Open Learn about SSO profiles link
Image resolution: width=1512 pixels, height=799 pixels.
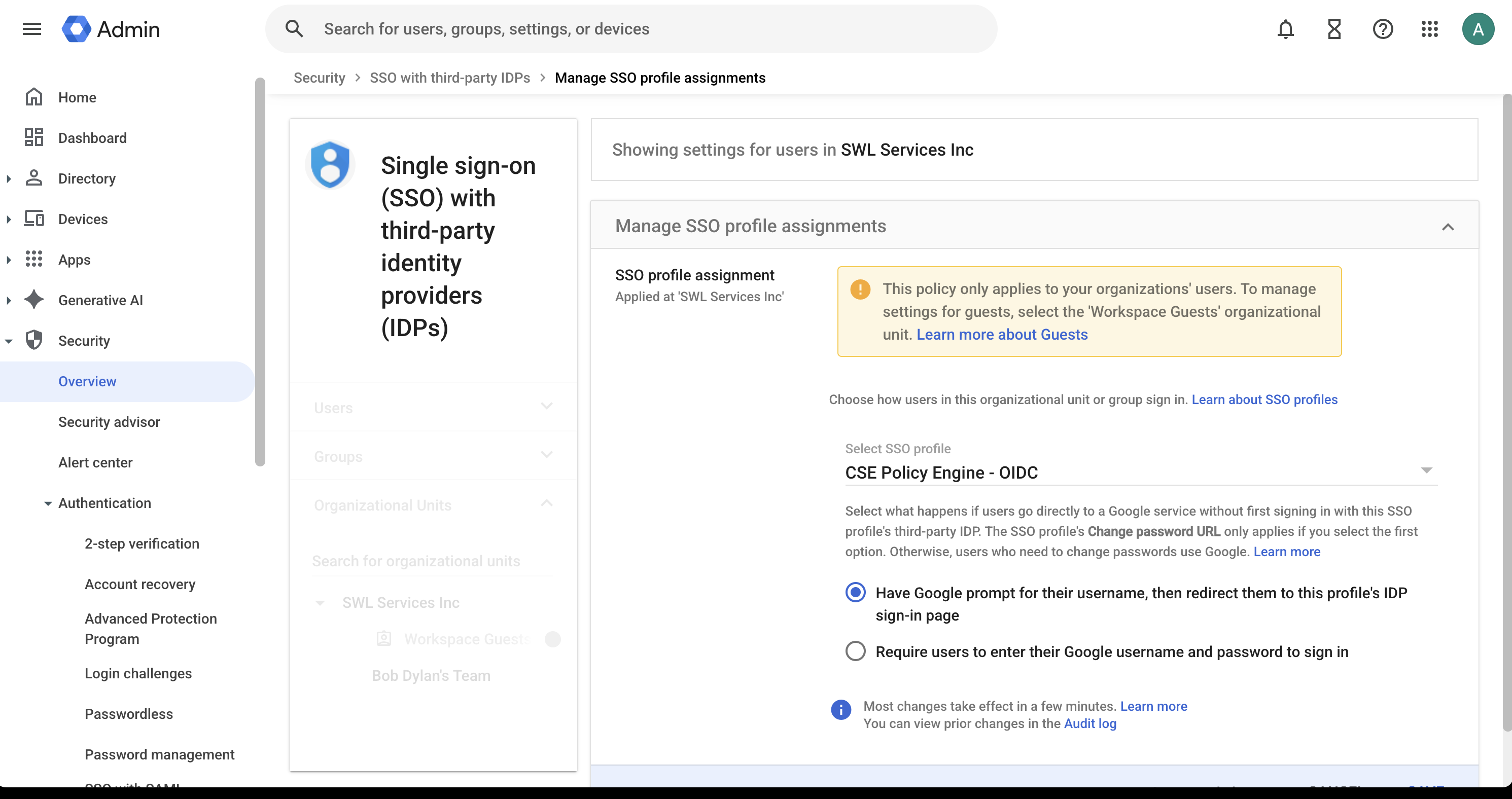(1264, 399)
